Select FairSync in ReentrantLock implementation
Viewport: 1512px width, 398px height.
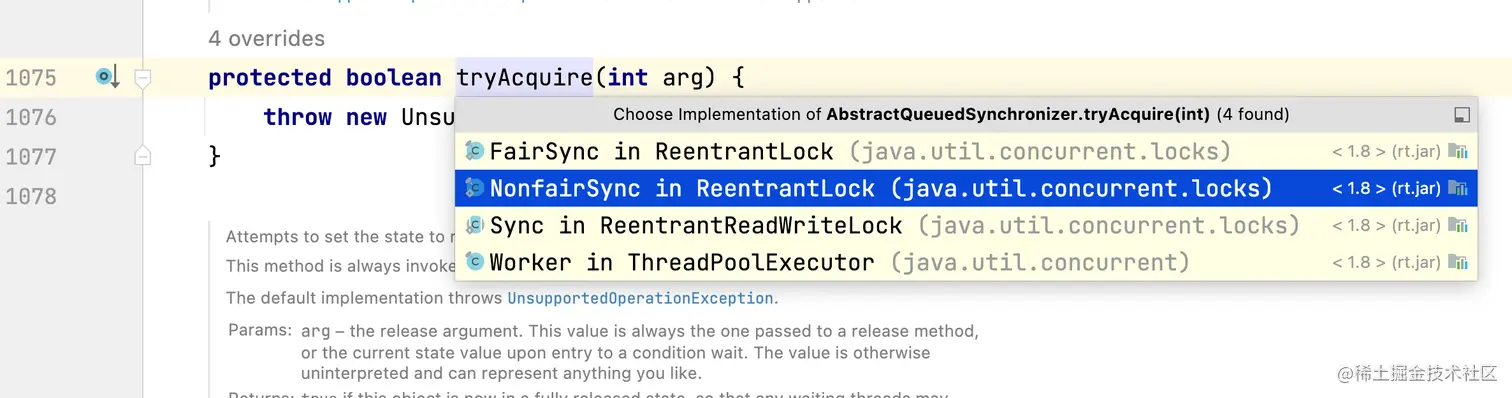point(966,152)
